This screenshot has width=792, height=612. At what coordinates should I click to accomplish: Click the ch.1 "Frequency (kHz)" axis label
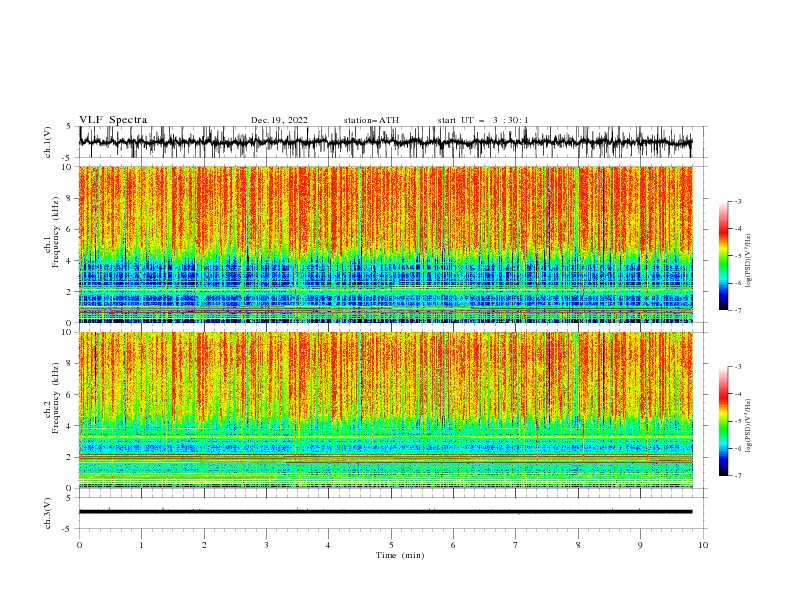tap(56, 232)
